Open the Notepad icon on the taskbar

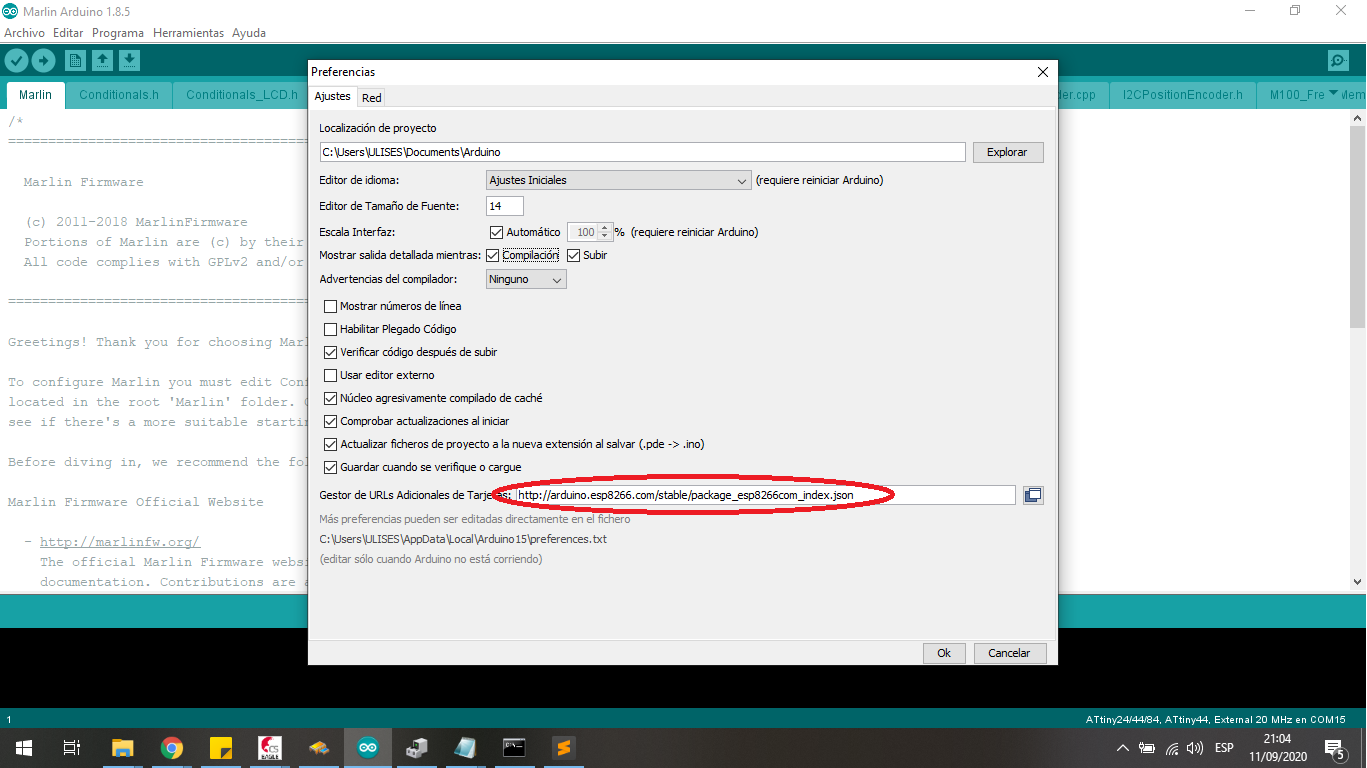click(466, 748)
